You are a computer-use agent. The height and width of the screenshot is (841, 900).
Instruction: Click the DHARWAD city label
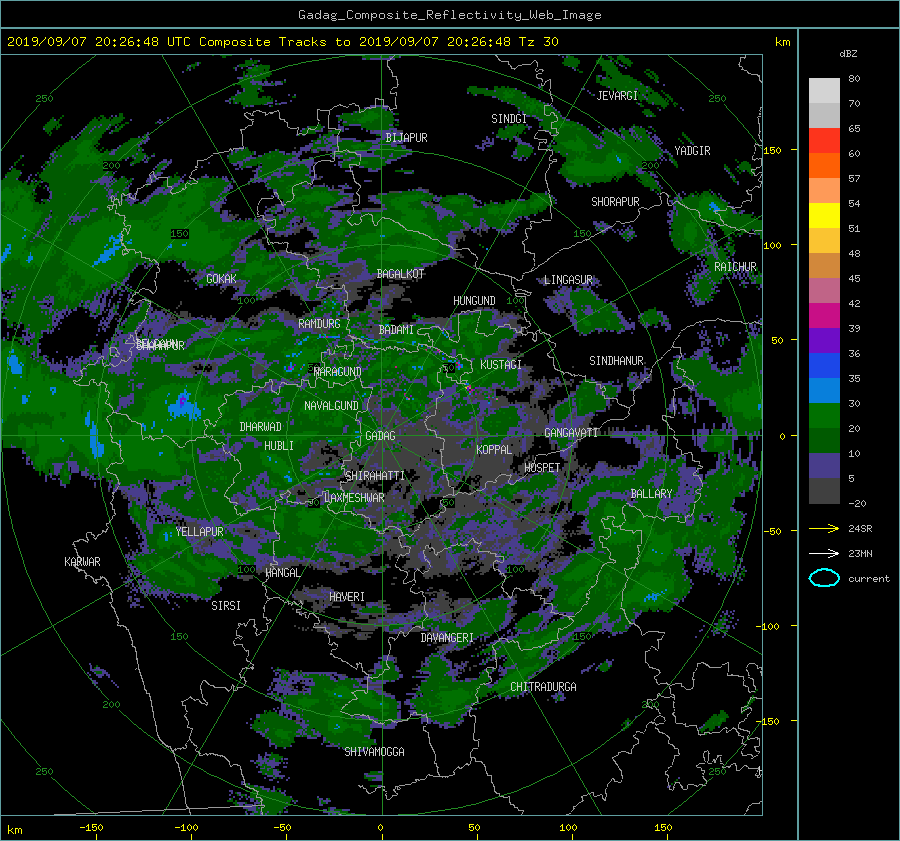pyautogui.click(x=260, y=427)
